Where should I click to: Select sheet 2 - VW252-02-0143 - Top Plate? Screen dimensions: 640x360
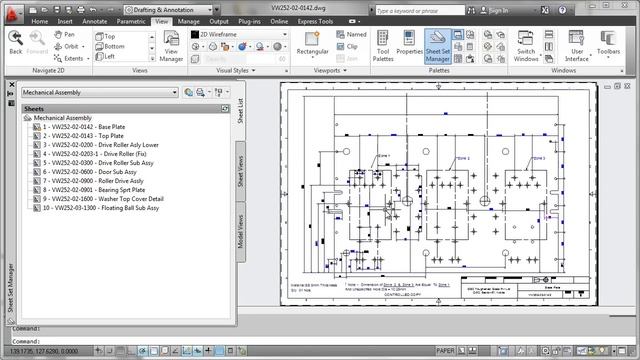[83, 136]
